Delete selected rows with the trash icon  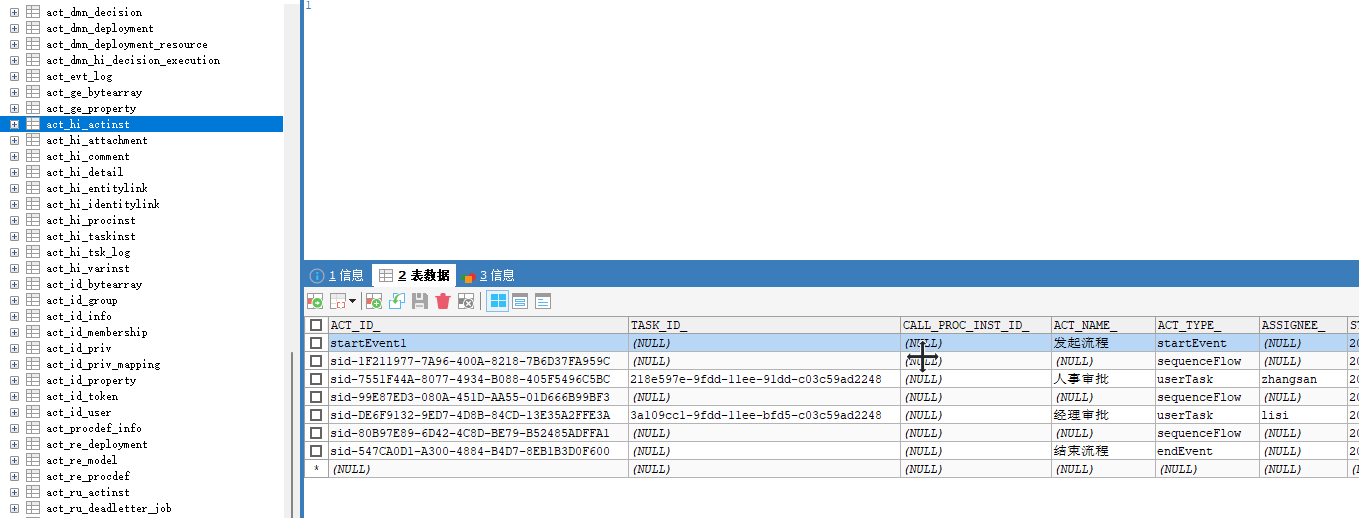443,301
